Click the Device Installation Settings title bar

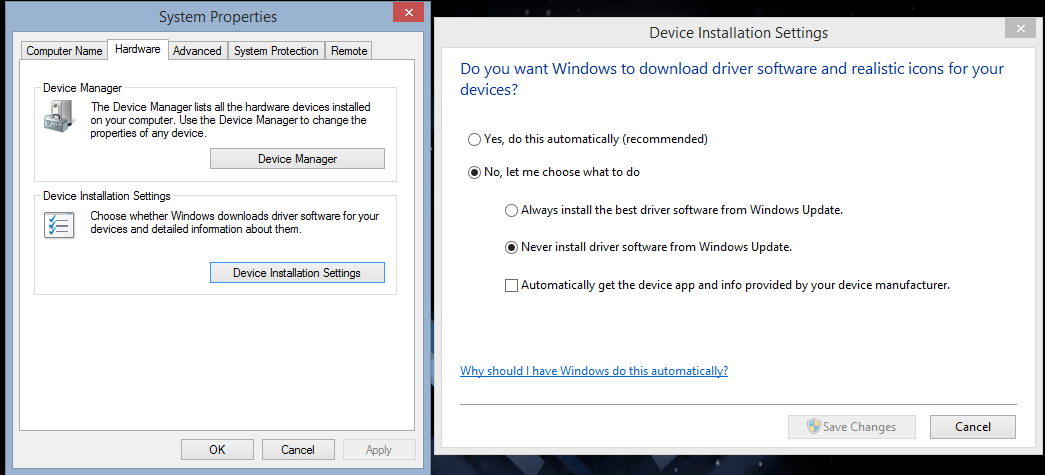click(738, 32)
